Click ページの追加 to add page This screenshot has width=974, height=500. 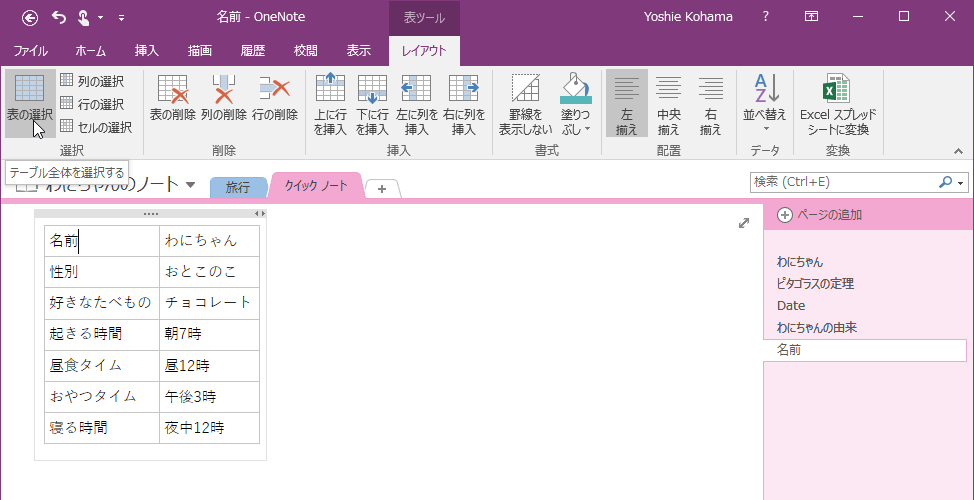click(820, 215)
